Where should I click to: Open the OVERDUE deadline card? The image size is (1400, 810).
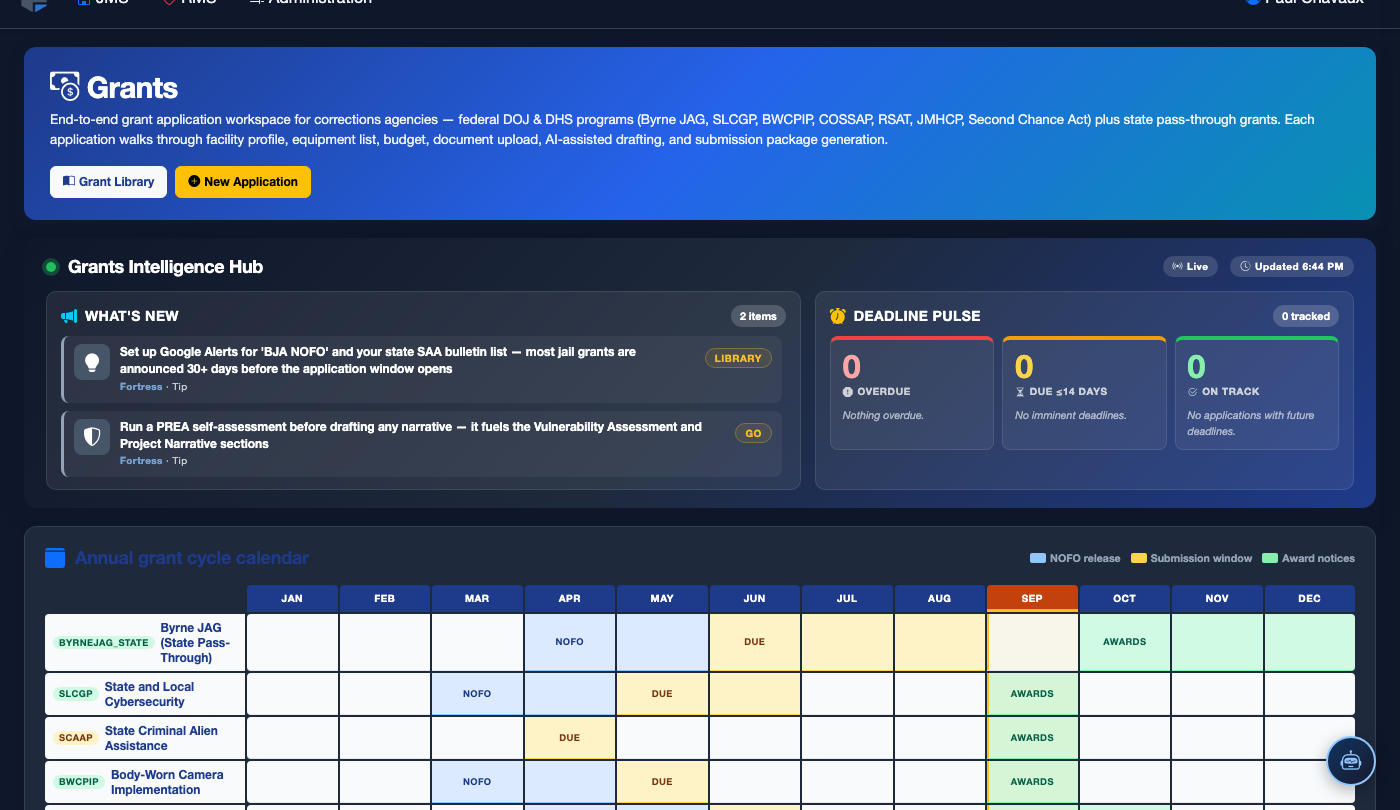click(x=912, y=393)
